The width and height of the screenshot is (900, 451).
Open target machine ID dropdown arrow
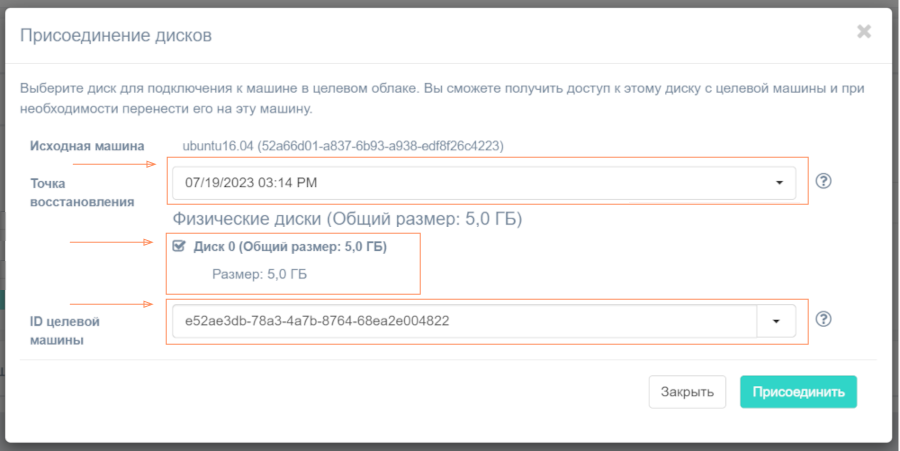pyautogui.click(x=776, y=321)
